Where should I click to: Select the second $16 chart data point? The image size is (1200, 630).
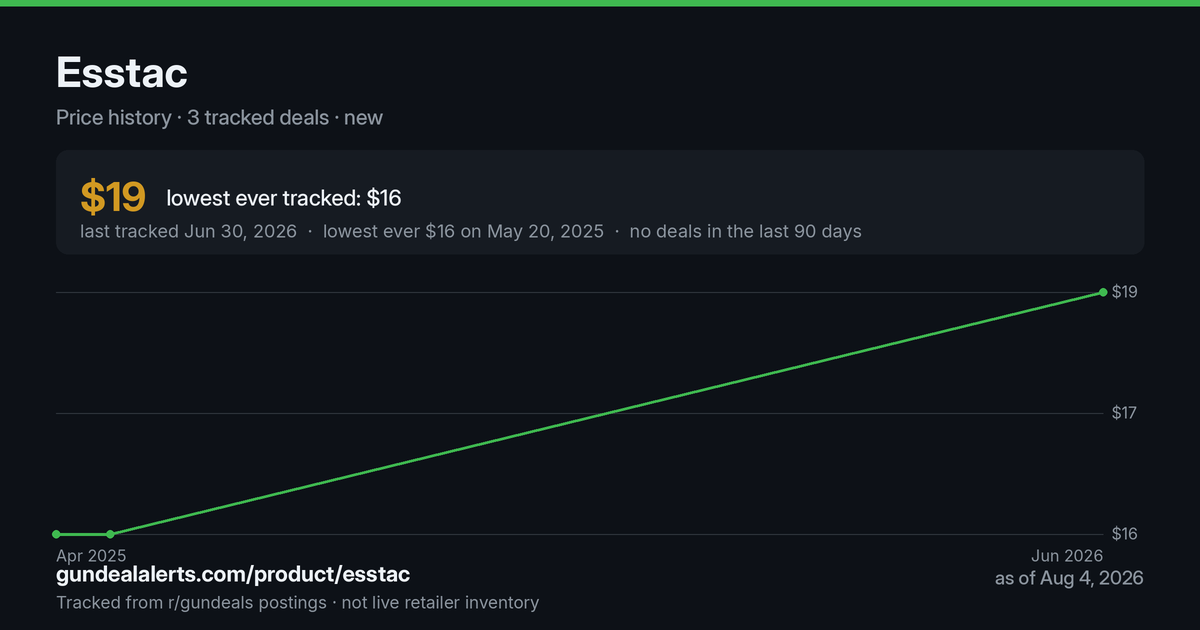pos(110,534)
